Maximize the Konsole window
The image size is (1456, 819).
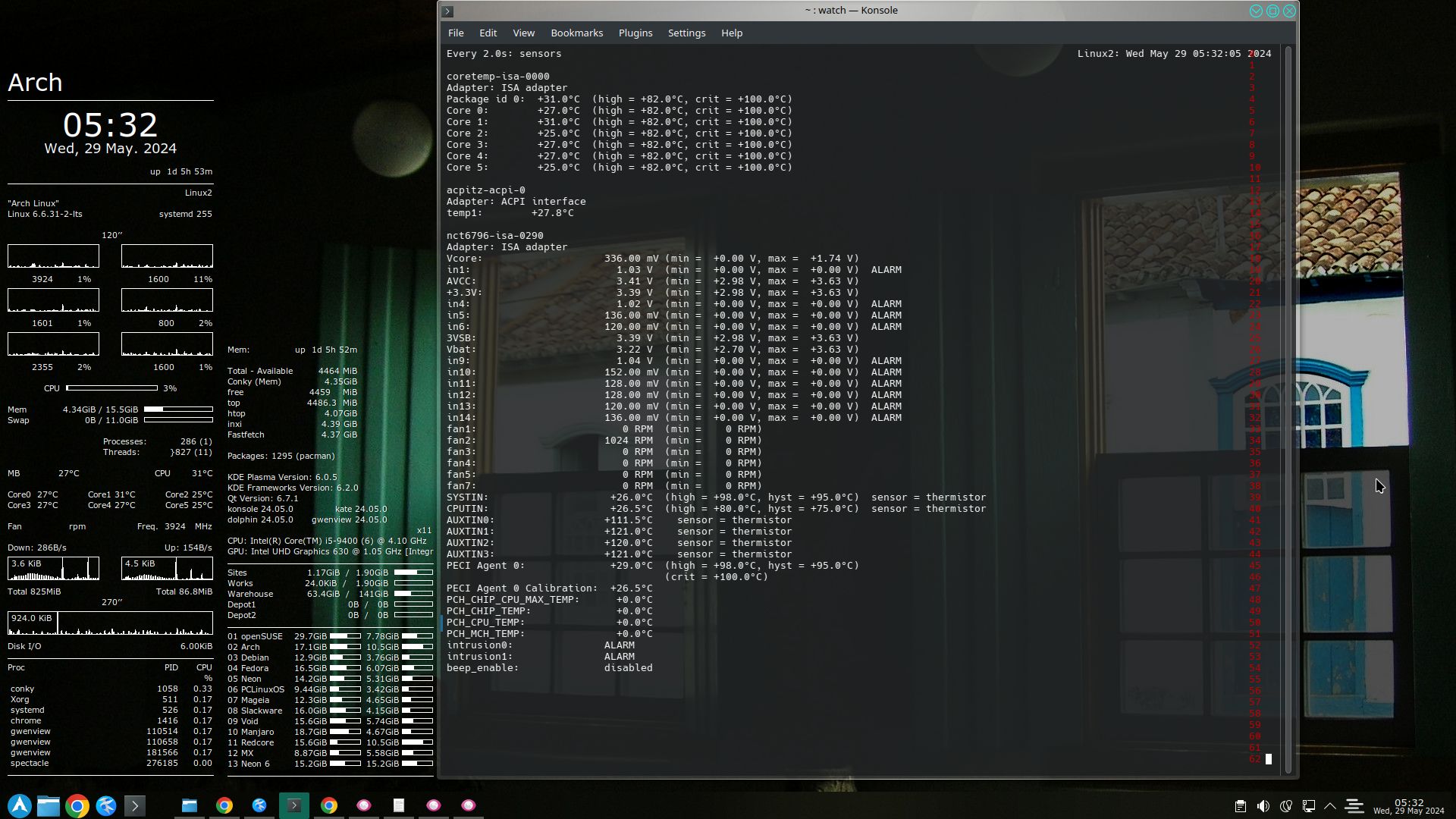1272,11
